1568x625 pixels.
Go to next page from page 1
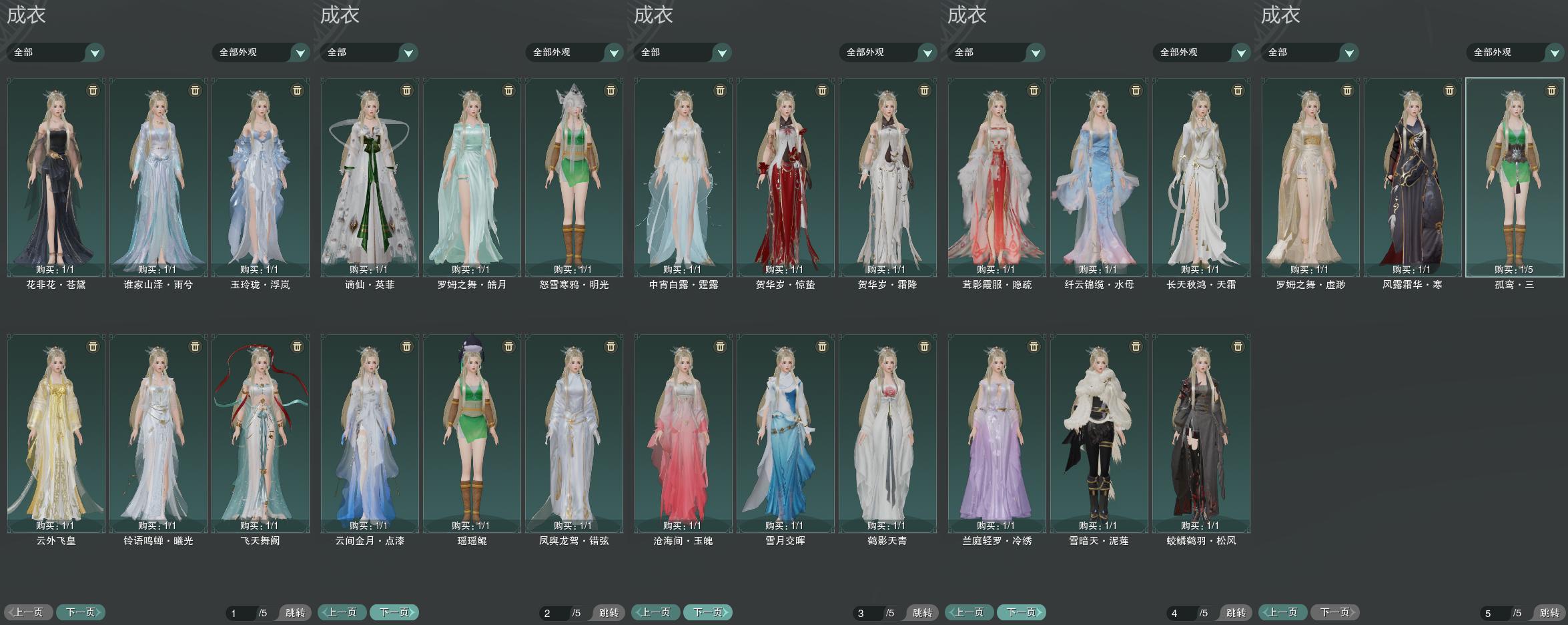81,612
